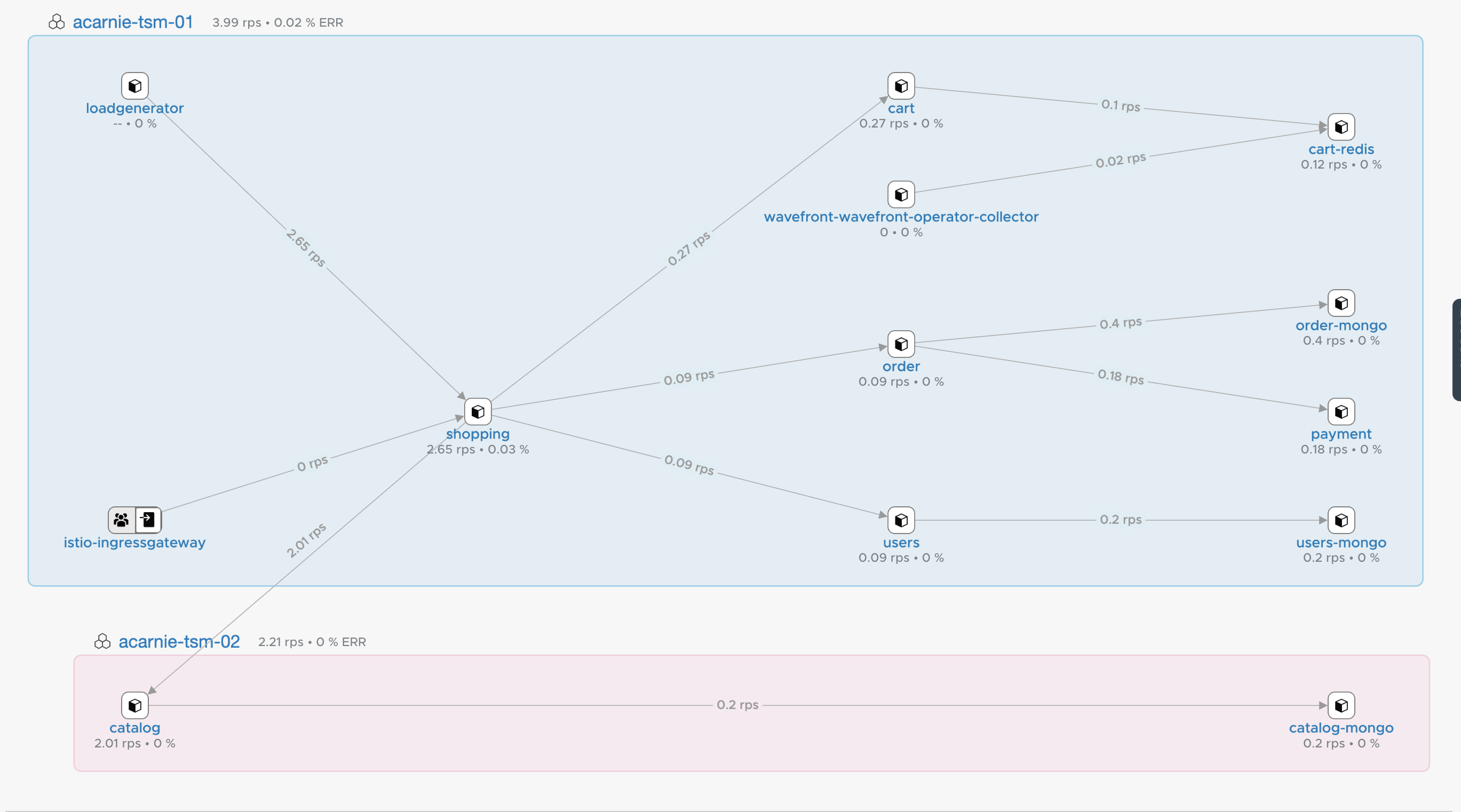Screen dimensions: 1461x812
Task: Open the acarnie-tsm-02 cluster link
Action: [179, 641]
